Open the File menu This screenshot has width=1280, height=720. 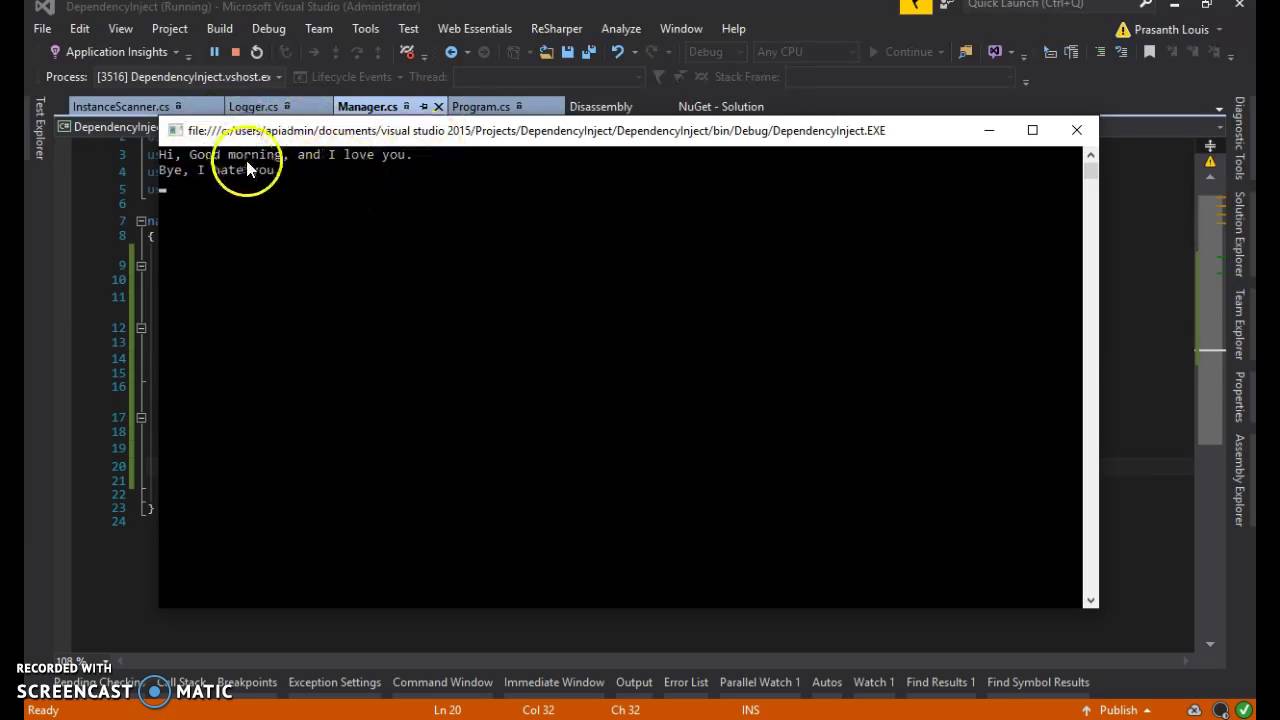[x=42, y=29]
